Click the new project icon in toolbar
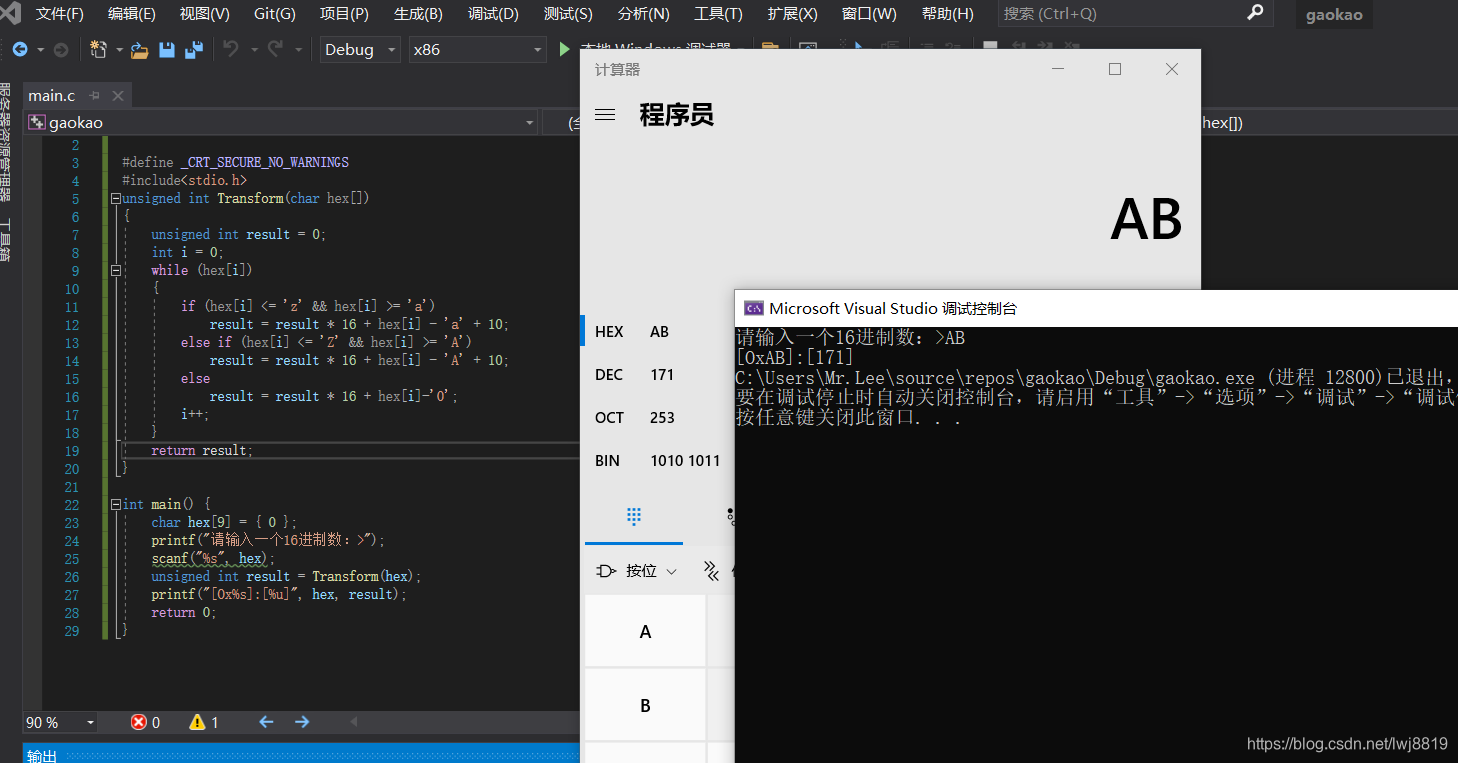Image resolution: width=1458 pixels, height=763 pixels. [x=98, y=49]
